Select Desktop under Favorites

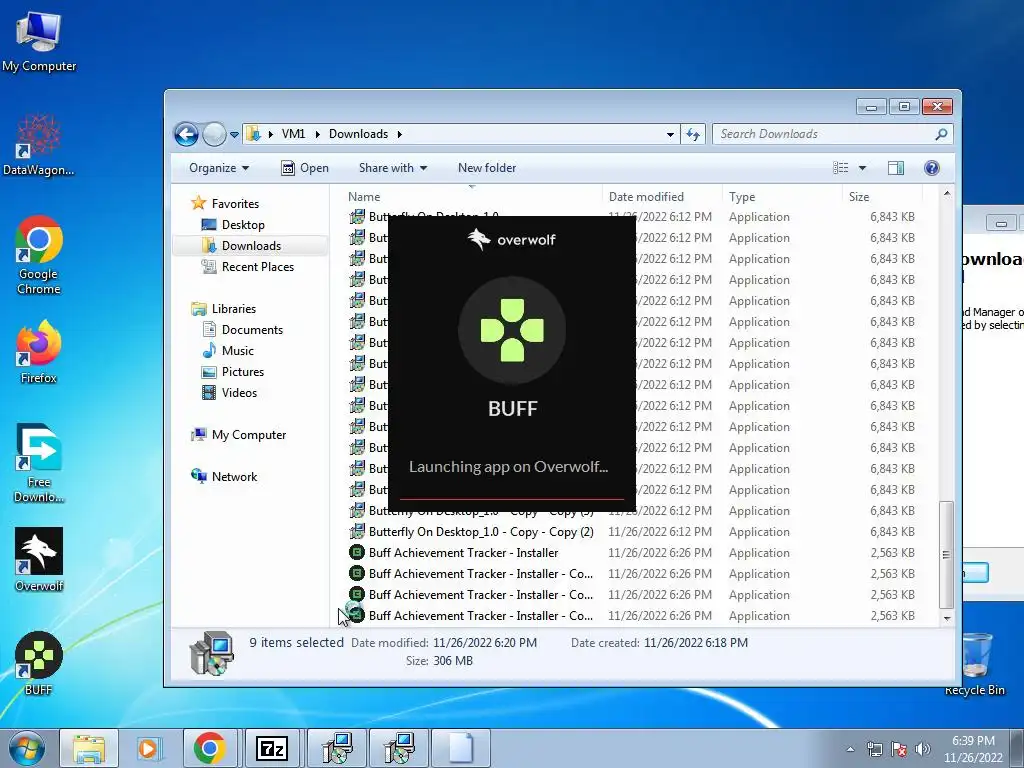pos(233,225)
